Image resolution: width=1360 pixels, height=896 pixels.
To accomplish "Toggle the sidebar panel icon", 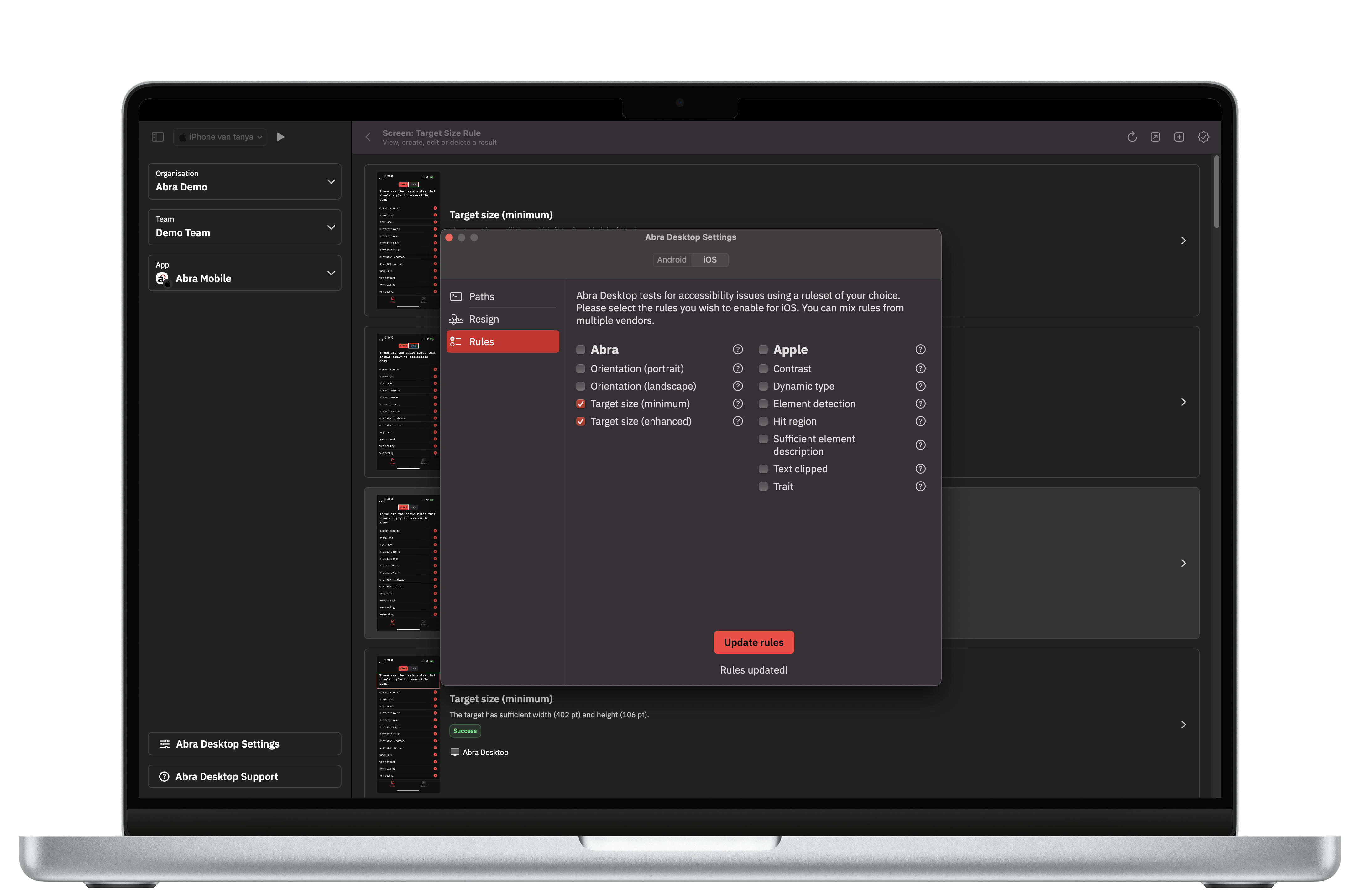I will pyautogui.click(x=158, y=137).
